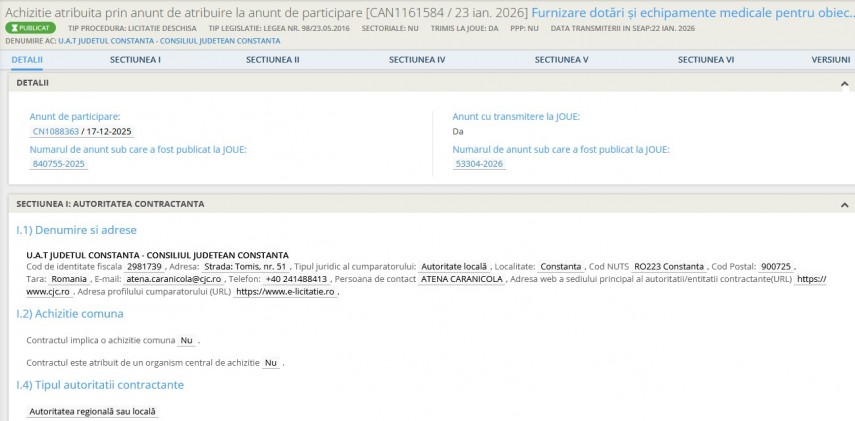Open JOUE notice number 53304-2026
Viewport: 855px width, 421px height.
(x=479, y=164)
